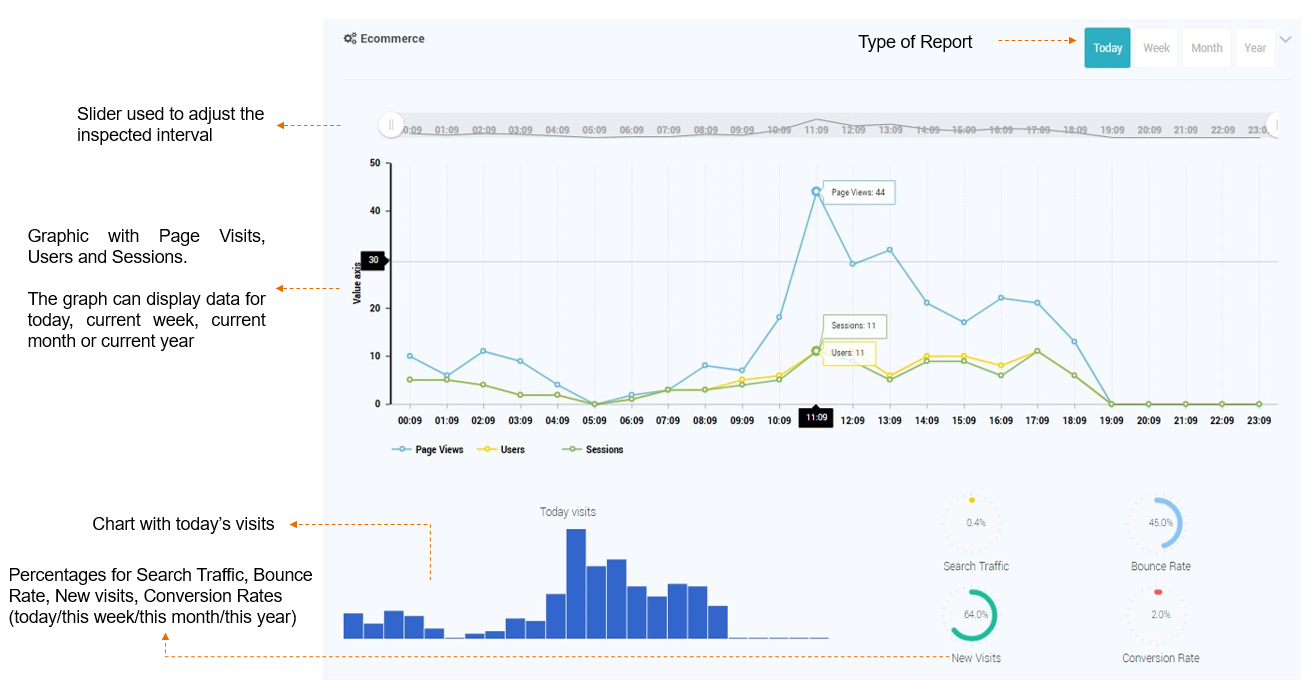Switch to the Week report tab

click(x=1156, y=48)
